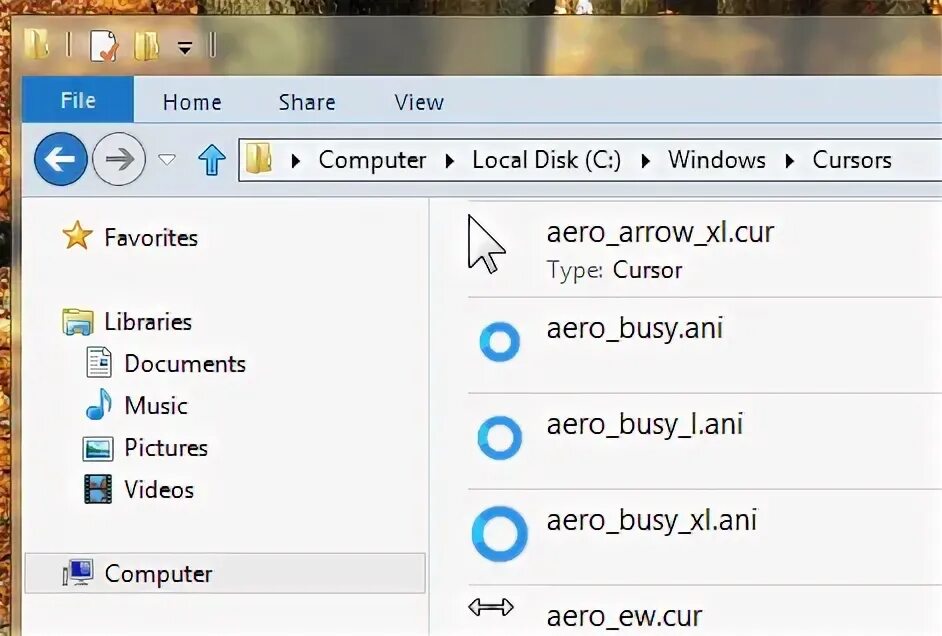
Task: Click the Music note icon
Action: [99, 404]
